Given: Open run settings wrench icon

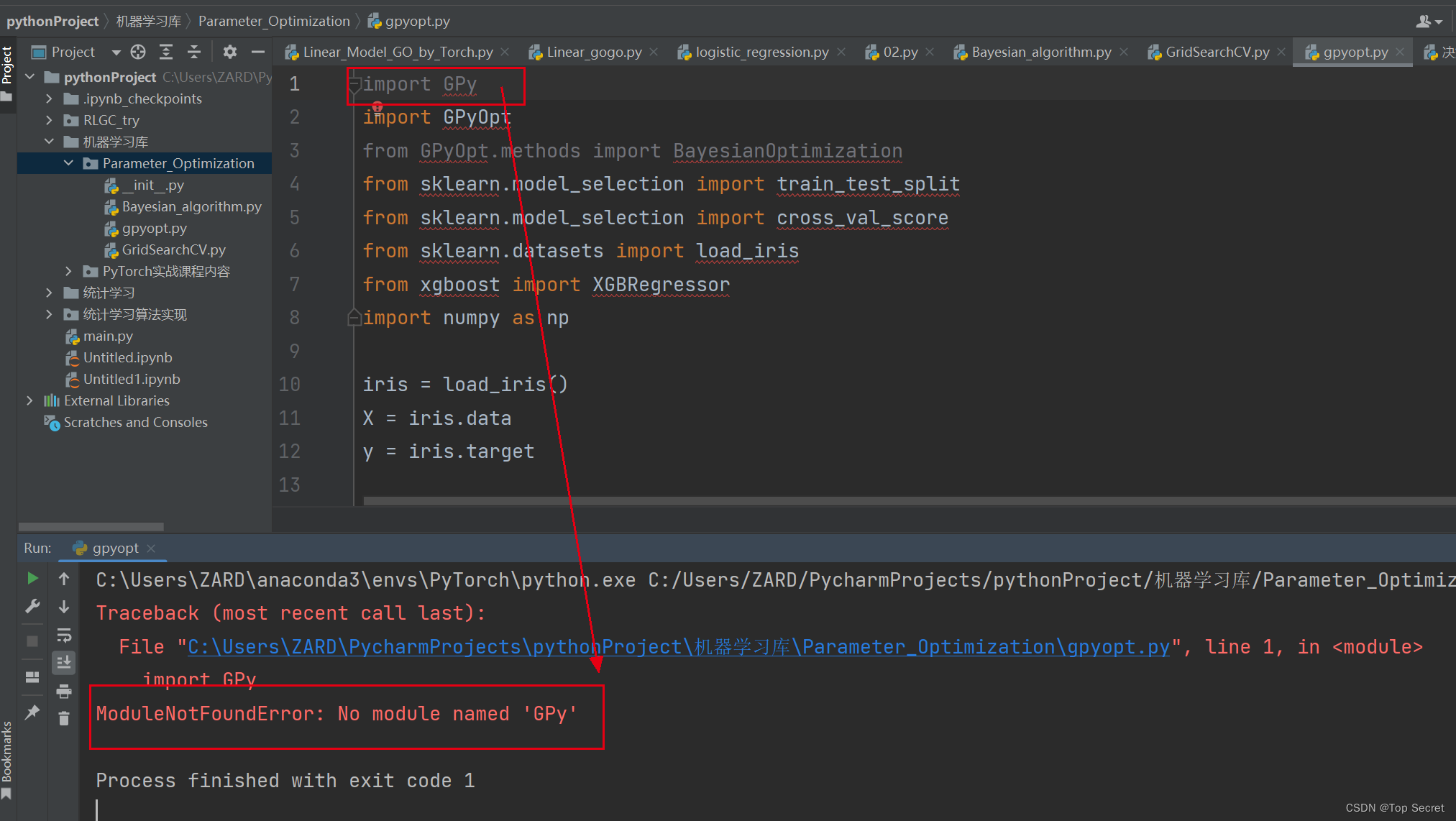Looking at the screenshot, I should [32, 607].
